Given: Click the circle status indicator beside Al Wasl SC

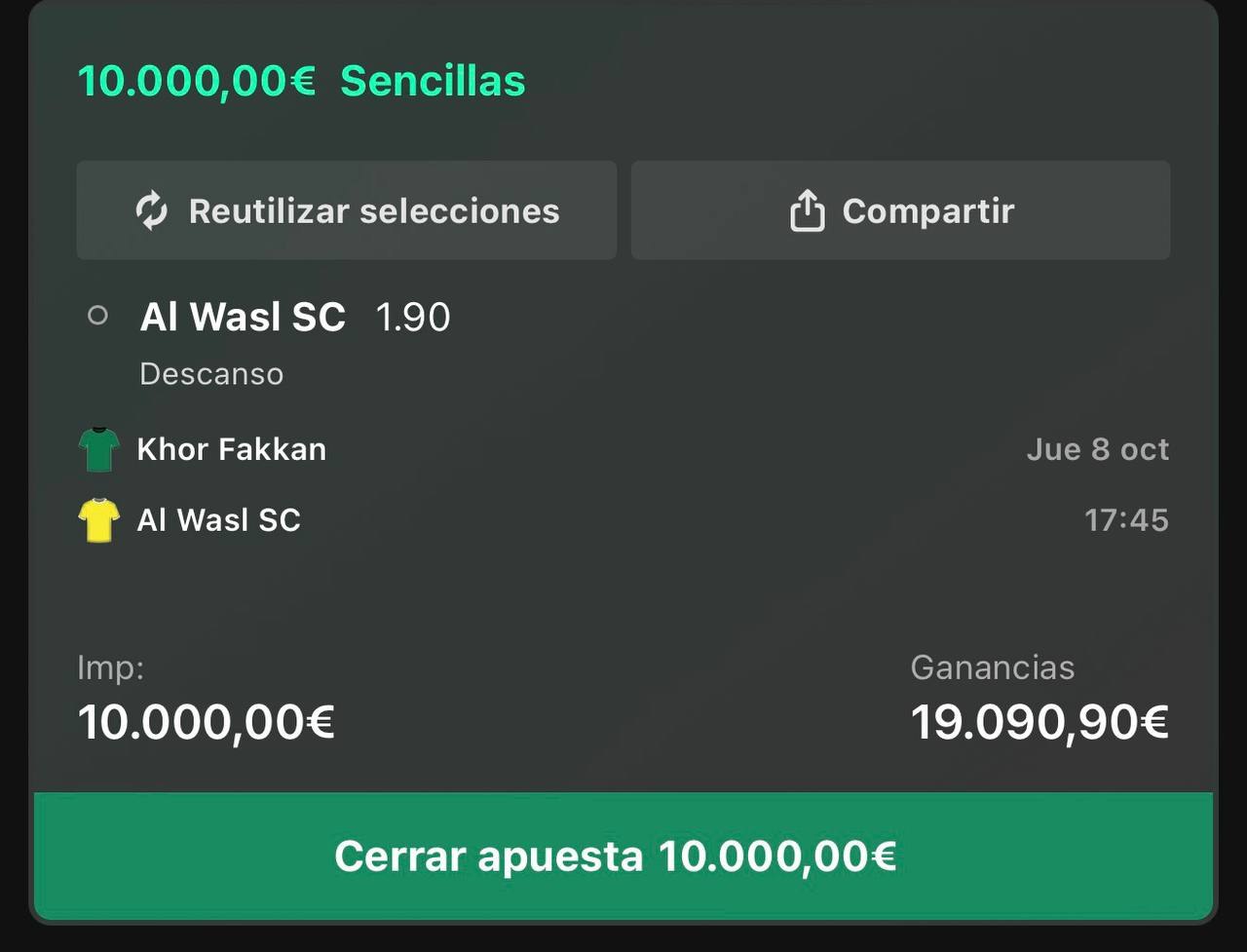Looking at the screenshot, I should 97,316.
